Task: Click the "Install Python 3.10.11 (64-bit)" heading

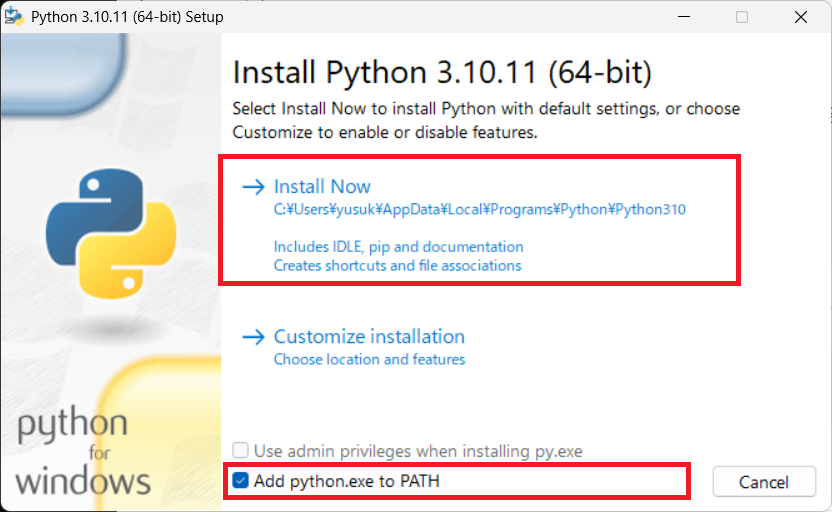Action: pos(442,73)
